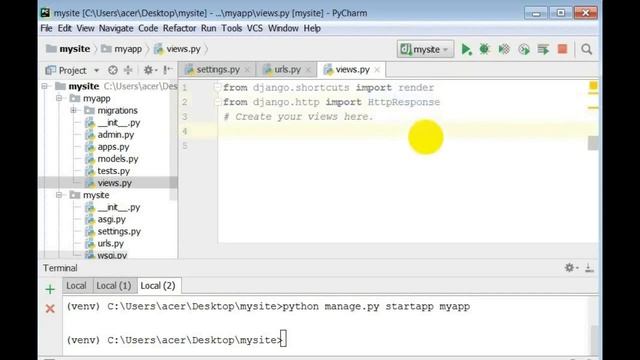
Task: Click the profile run icon
Action: 524,49
